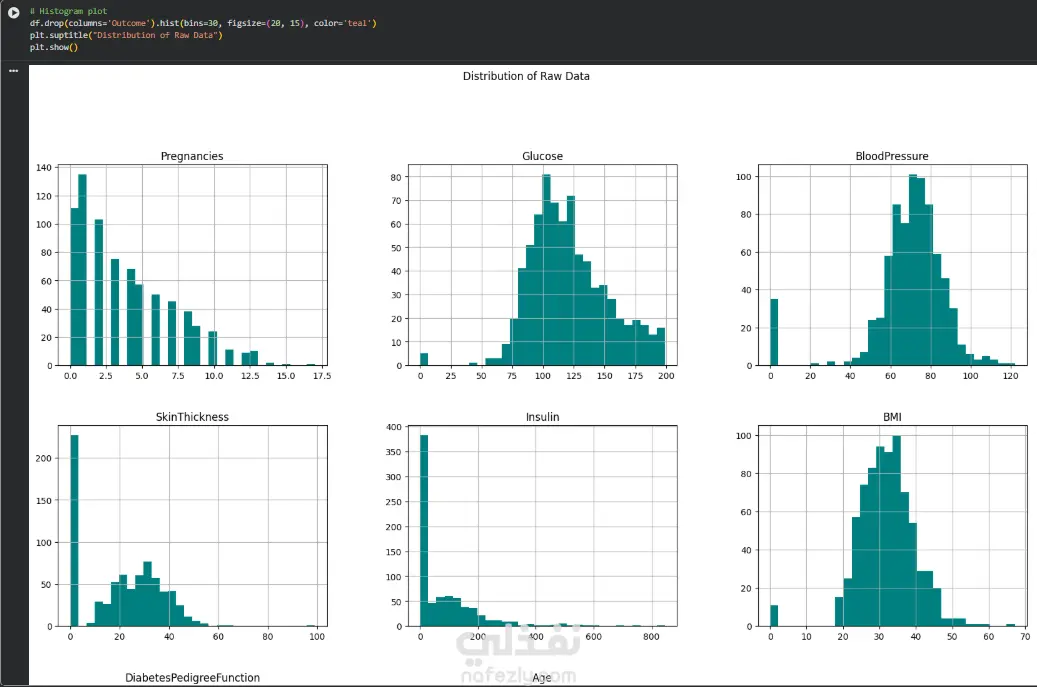Click the tallest bar in SkinThickness histogram
This screenshot has height=687, width=1037.
click(74, 530)
